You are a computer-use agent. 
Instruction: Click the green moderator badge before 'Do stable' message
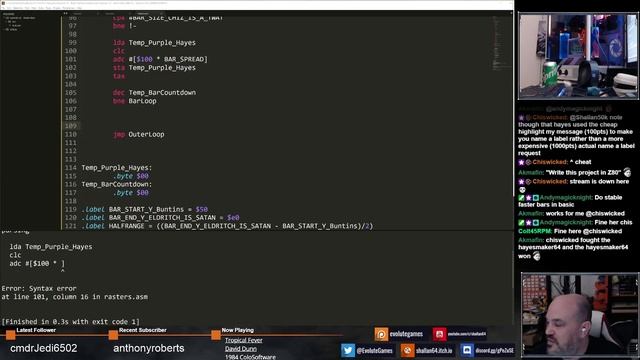(521, 198)
